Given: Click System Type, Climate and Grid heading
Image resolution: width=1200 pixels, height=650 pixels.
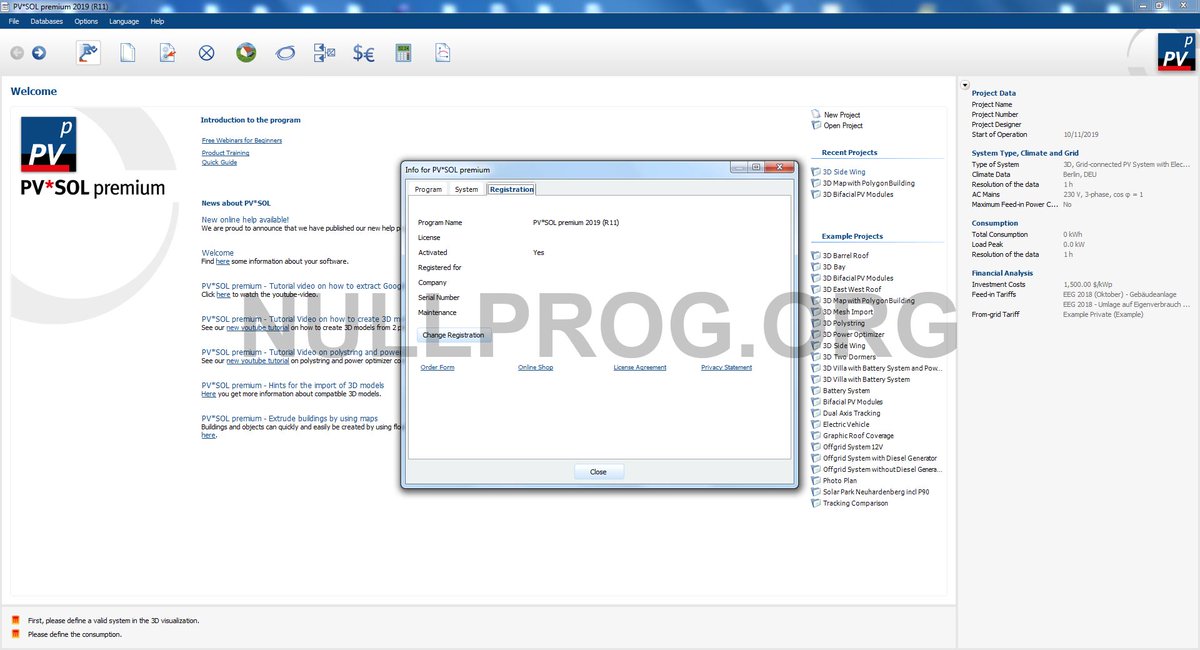Looking at the screenshot, I should (x=1025, y=153).
